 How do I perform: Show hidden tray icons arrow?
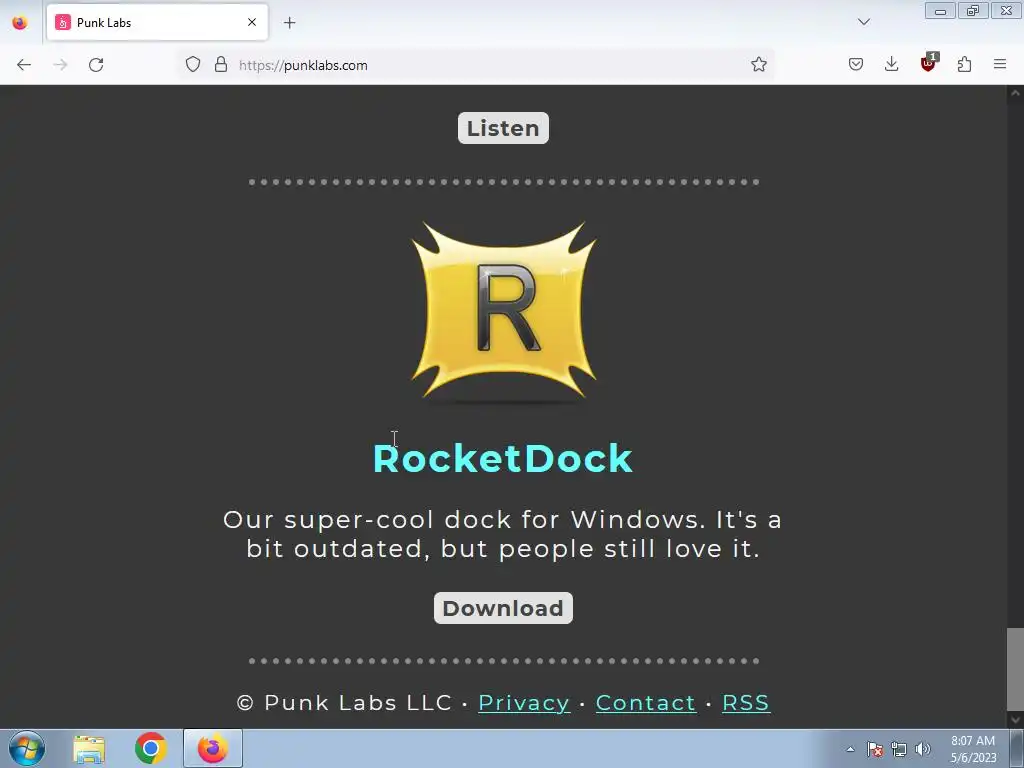coord(850,749)
